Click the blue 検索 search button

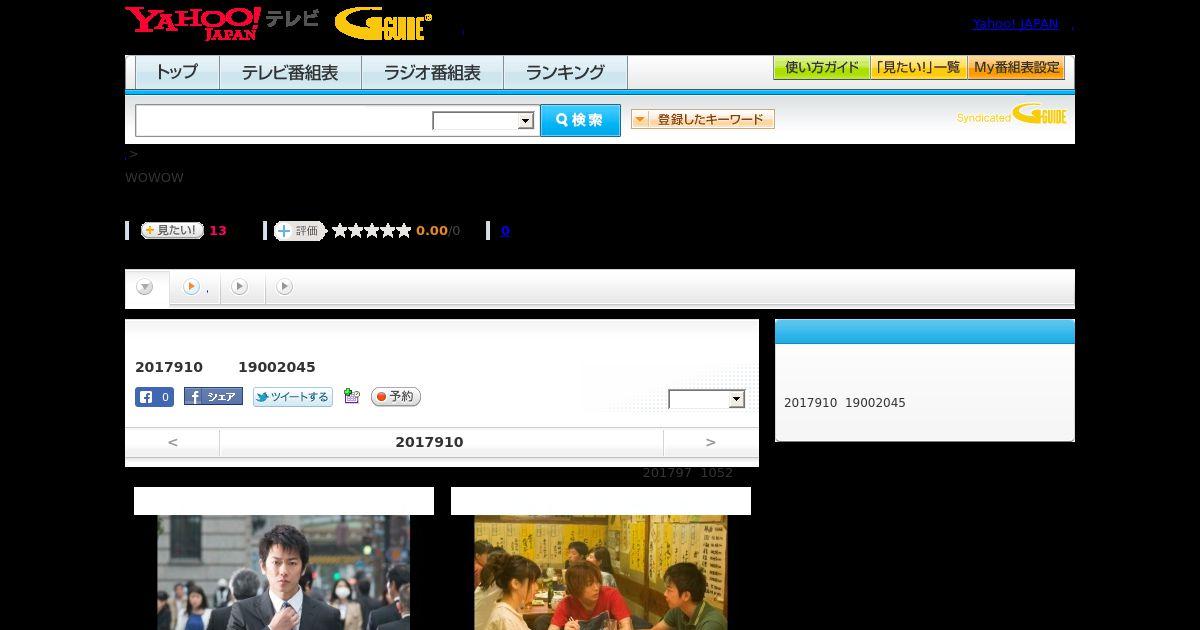(x=580, y=120)
